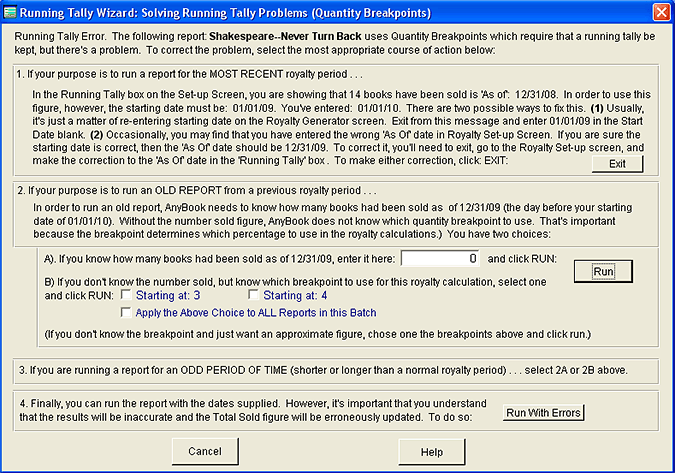Cancel the Running Tally Wizard
Image resolution: width=675 pixels, height=473 pixels.
(205, 452)
